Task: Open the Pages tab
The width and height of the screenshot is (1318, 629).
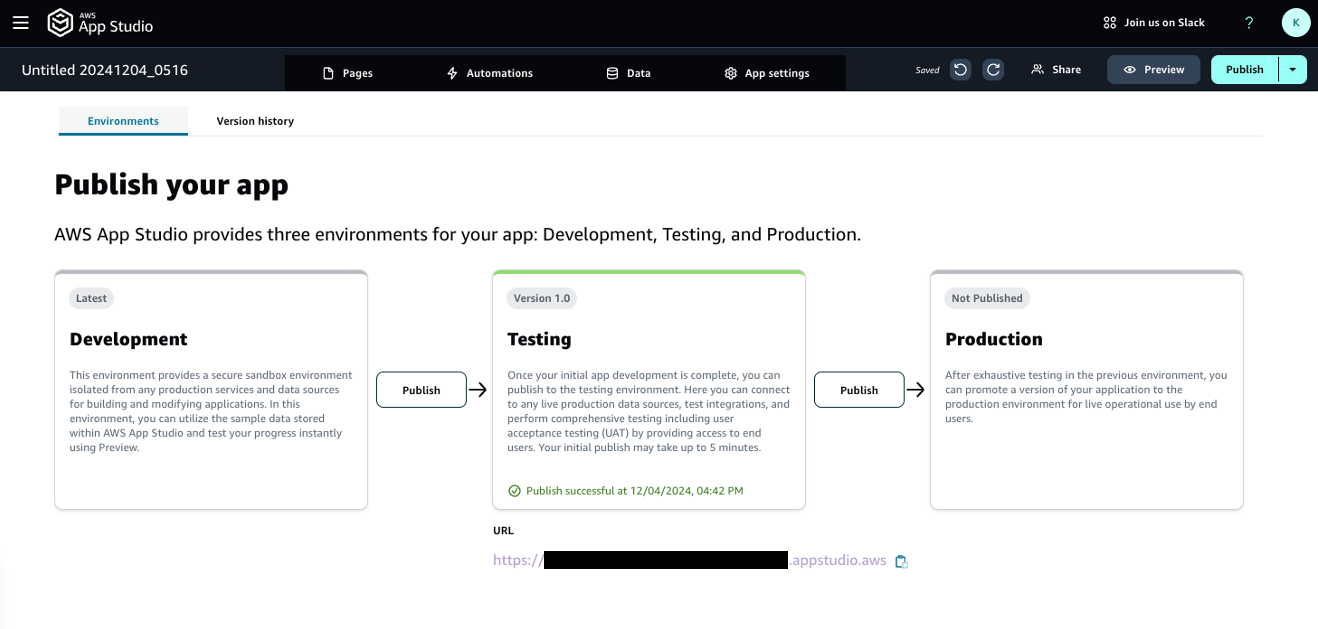Action: point(347,73)
